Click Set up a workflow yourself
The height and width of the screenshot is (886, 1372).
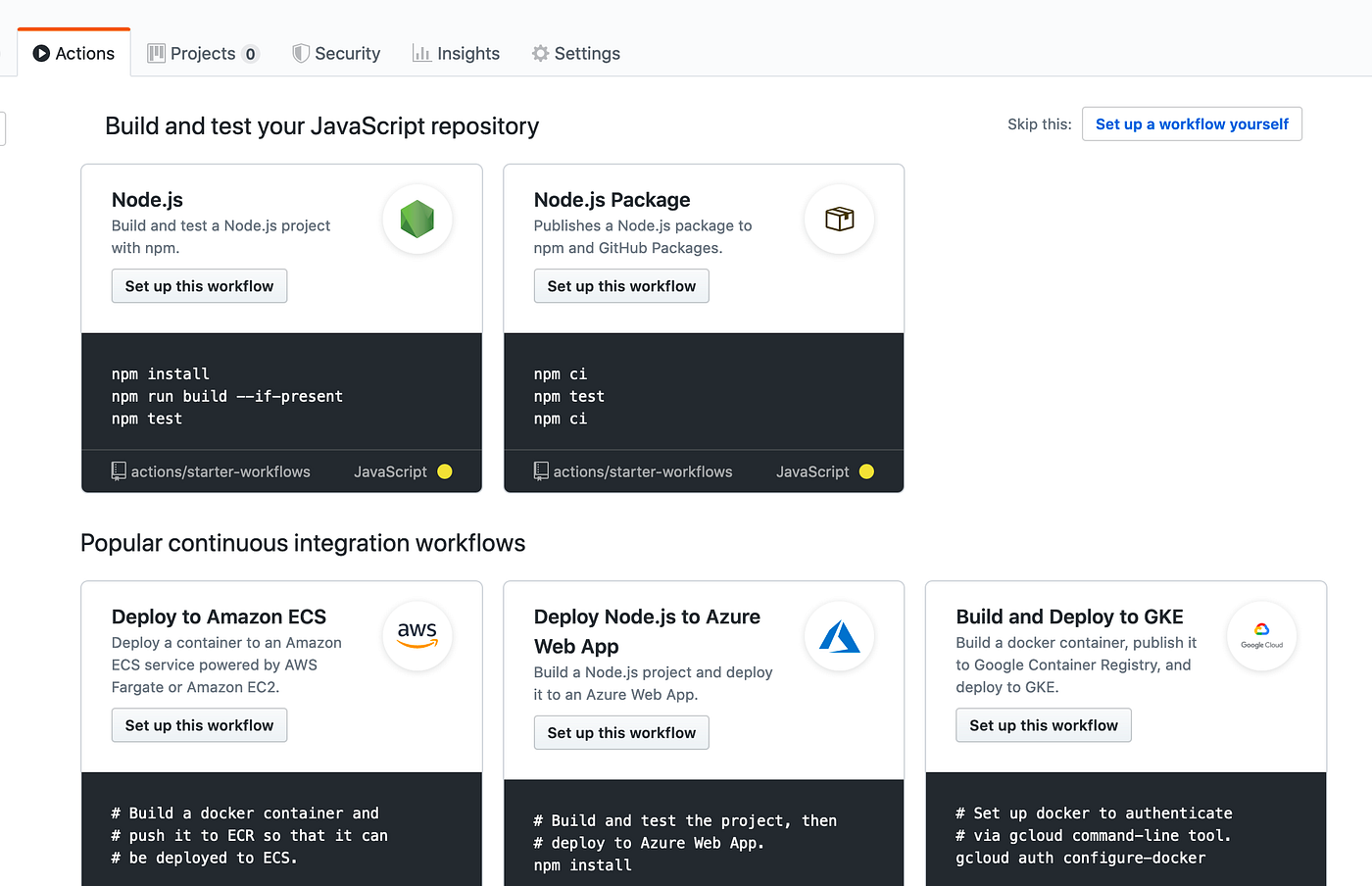pos(1192,123)
